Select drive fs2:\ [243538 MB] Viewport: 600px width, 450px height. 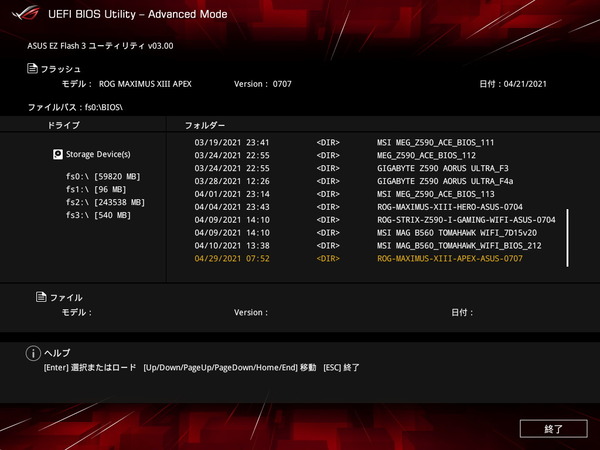tap(105, 202)
